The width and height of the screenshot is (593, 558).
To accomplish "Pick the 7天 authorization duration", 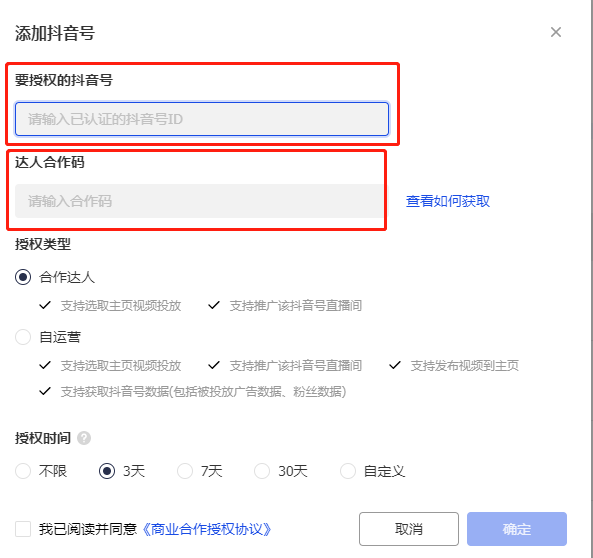I will (185, 471).
